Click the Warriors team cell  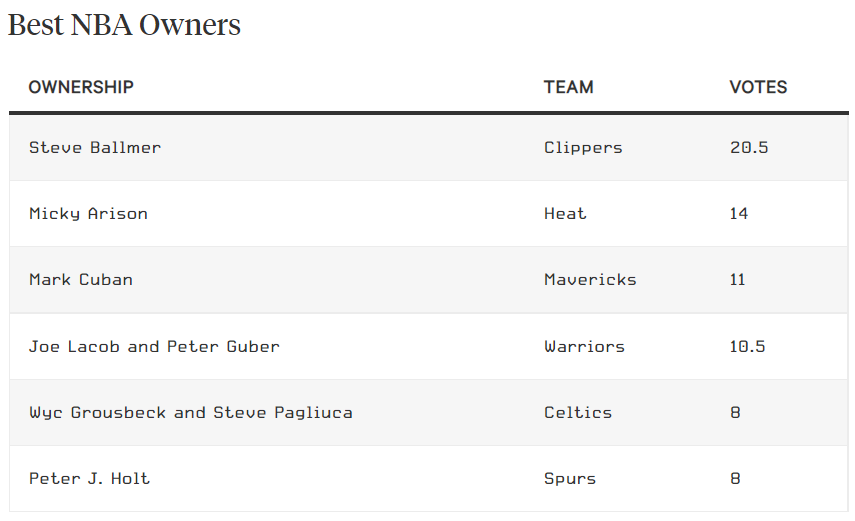click(x=584, y=346)
